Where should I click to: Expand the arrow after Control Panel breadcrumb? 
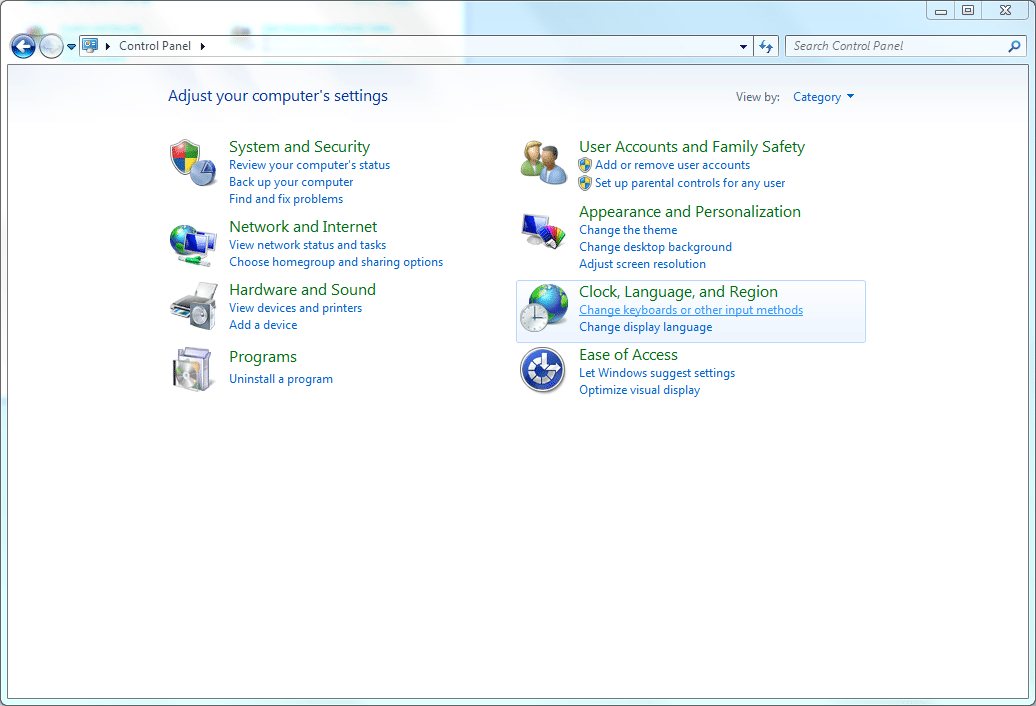[203, 46]
